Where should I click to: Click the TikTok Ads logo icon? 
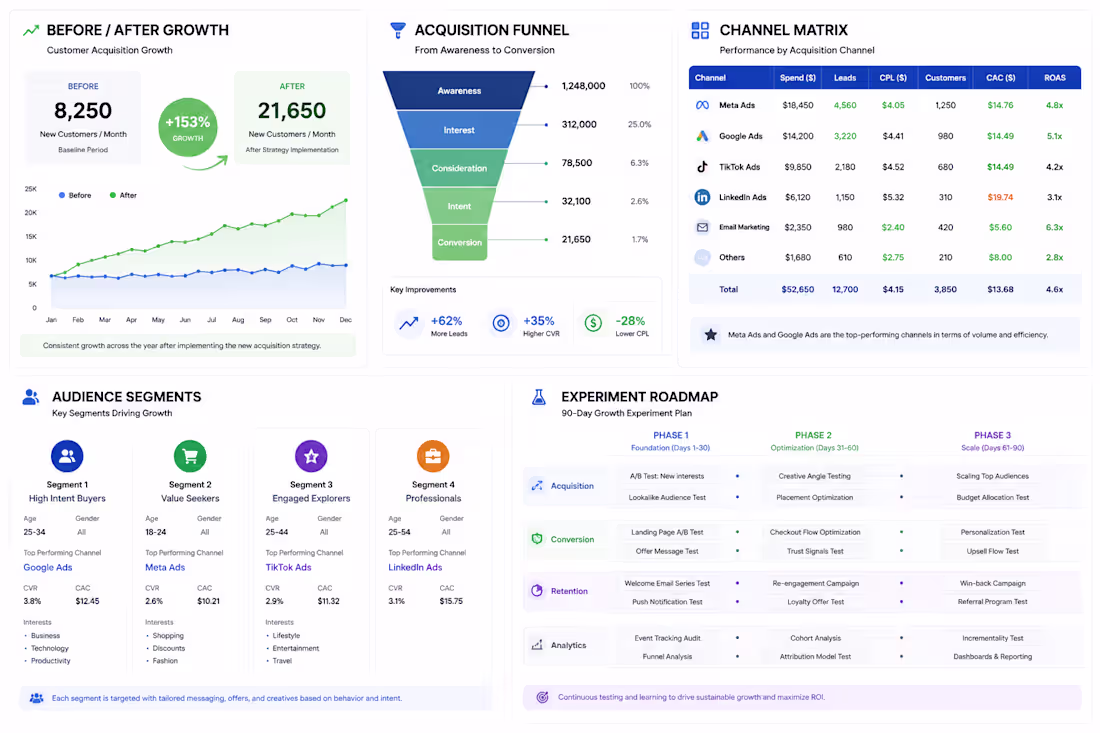(x=702, y=167)
